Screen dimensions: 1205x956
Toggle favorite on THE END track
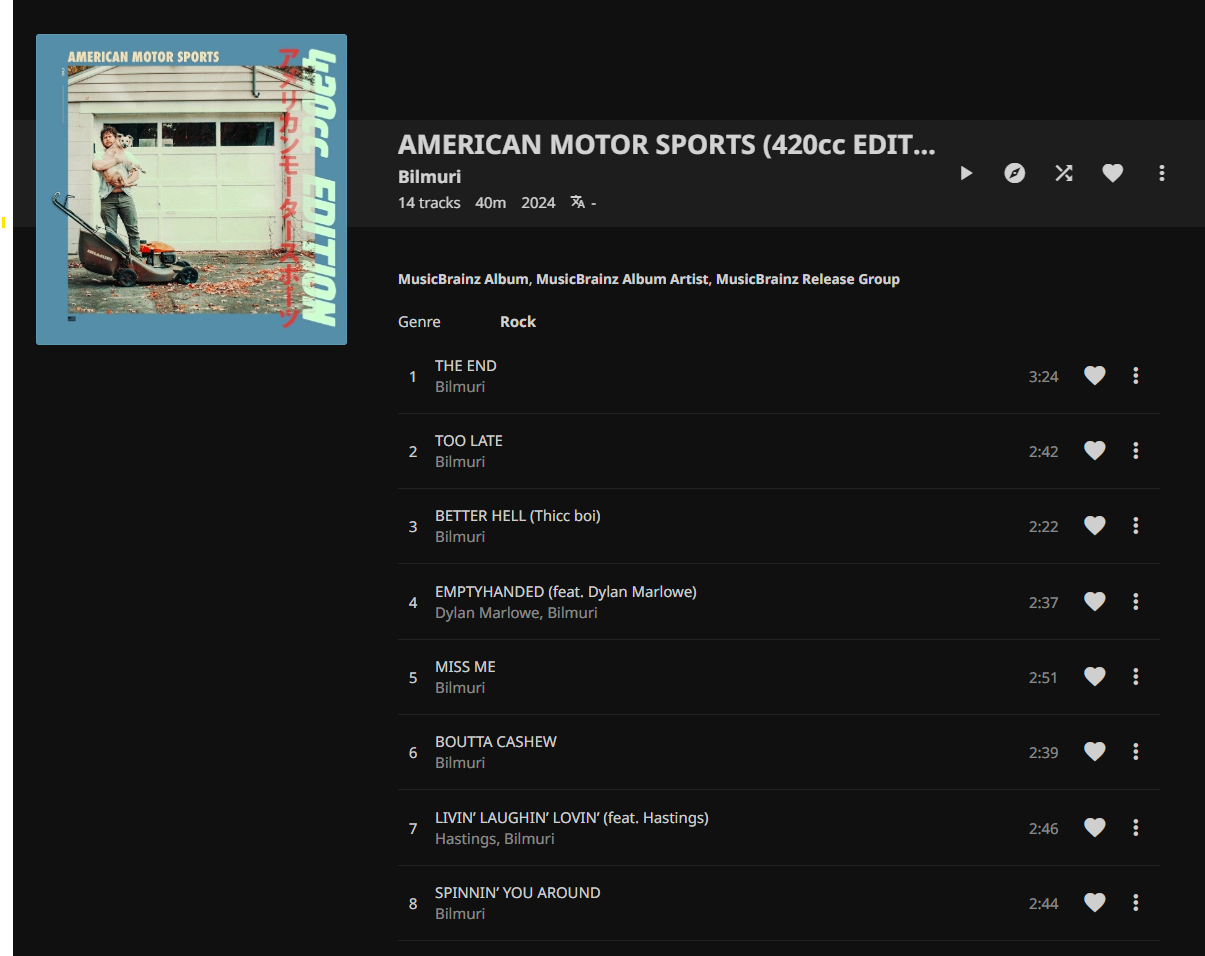coord(1095,376)
